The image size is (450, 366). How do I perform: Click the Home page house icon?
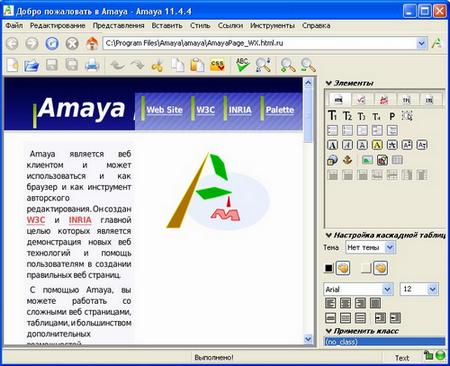(x=92, y=43)
